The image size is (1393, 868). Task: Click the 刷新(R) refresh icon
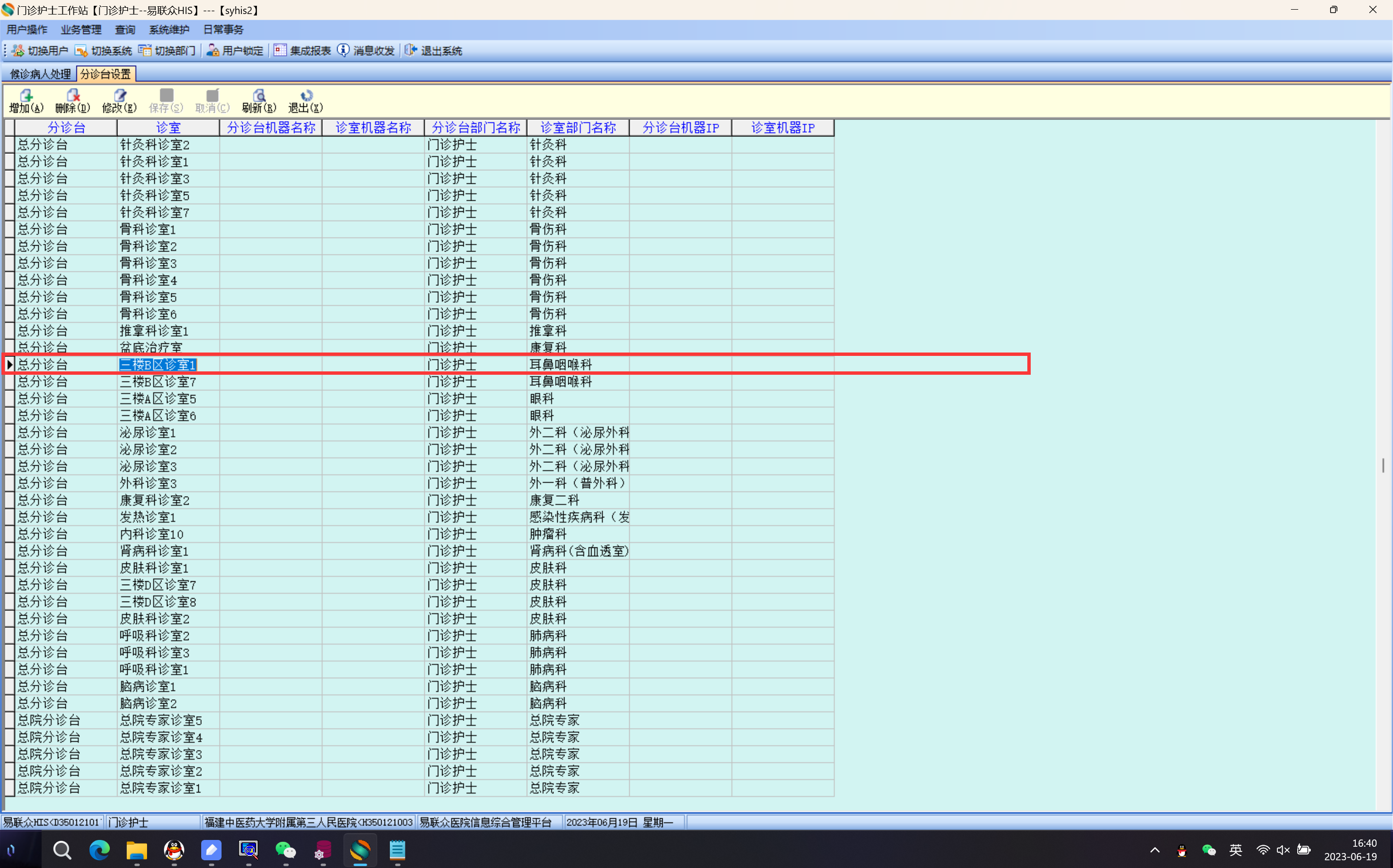click(x=259, y=96)
